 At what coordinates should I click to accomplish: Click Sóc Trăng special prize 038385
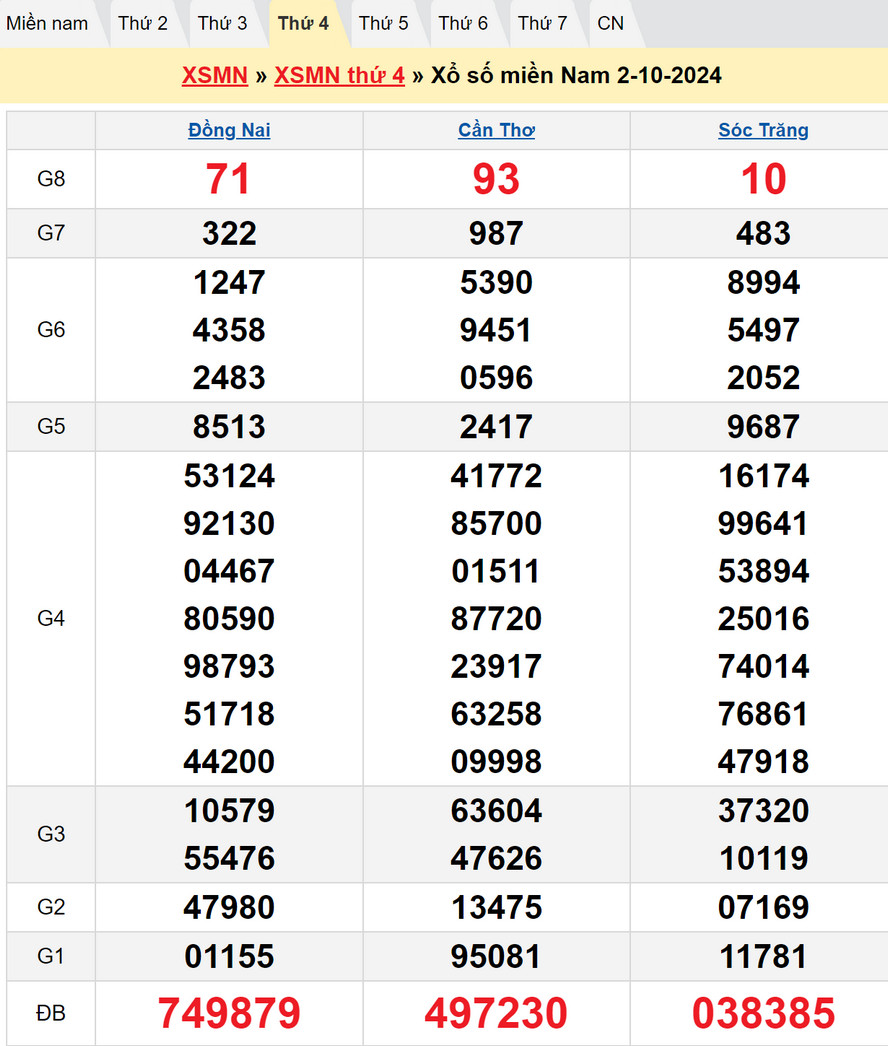point(763,1013)
